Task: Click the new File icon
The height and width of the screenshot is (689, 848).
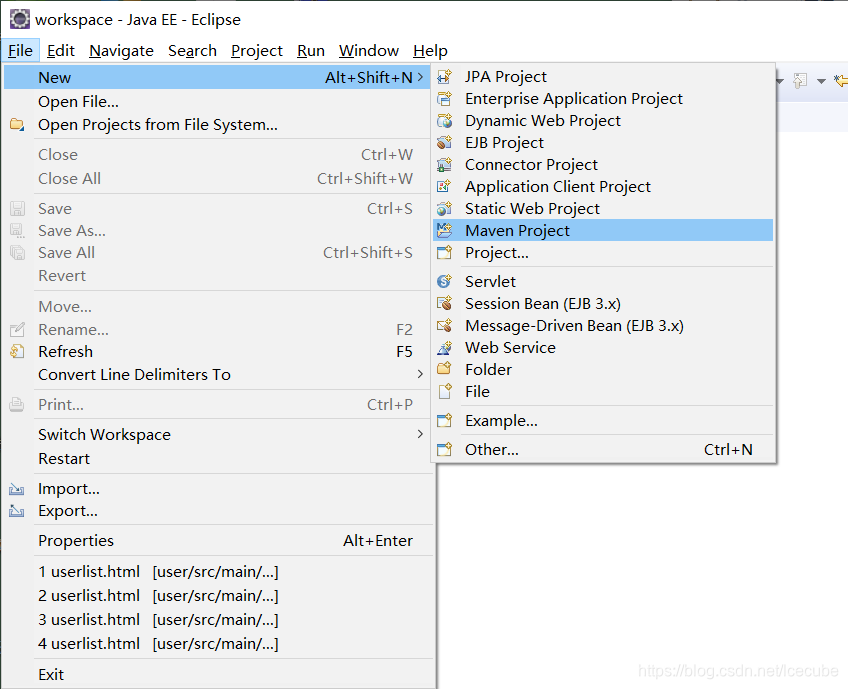Action: click(445, 392)
